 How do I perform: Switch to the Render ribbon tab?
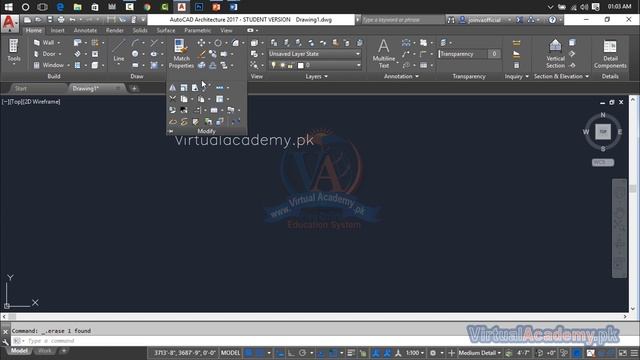(x=115, y=30)
